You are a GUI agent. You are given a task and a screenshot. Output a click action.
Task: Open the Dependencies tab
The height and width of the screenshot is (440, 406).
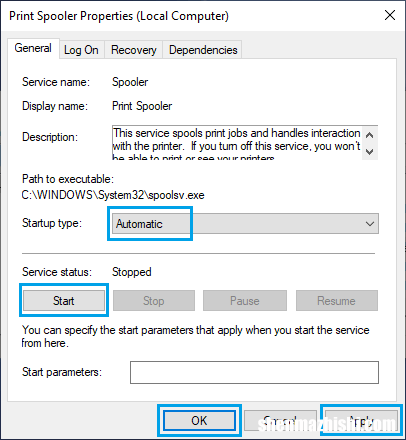pyautogui.click(x=203, y=50)
